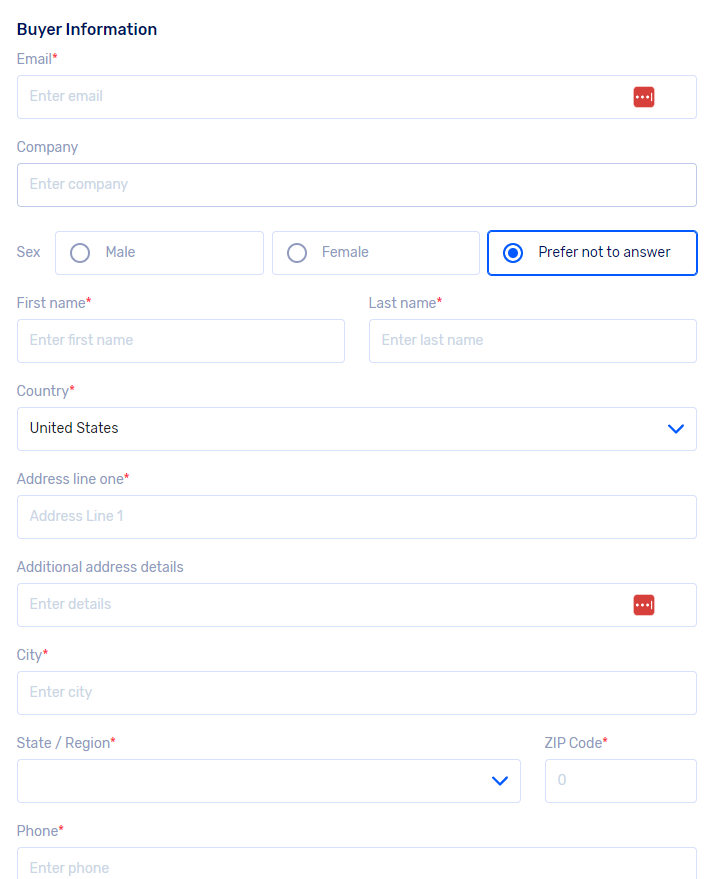Click the State / Region chevron arrow
712x879 pixels.
coord(500,781)
